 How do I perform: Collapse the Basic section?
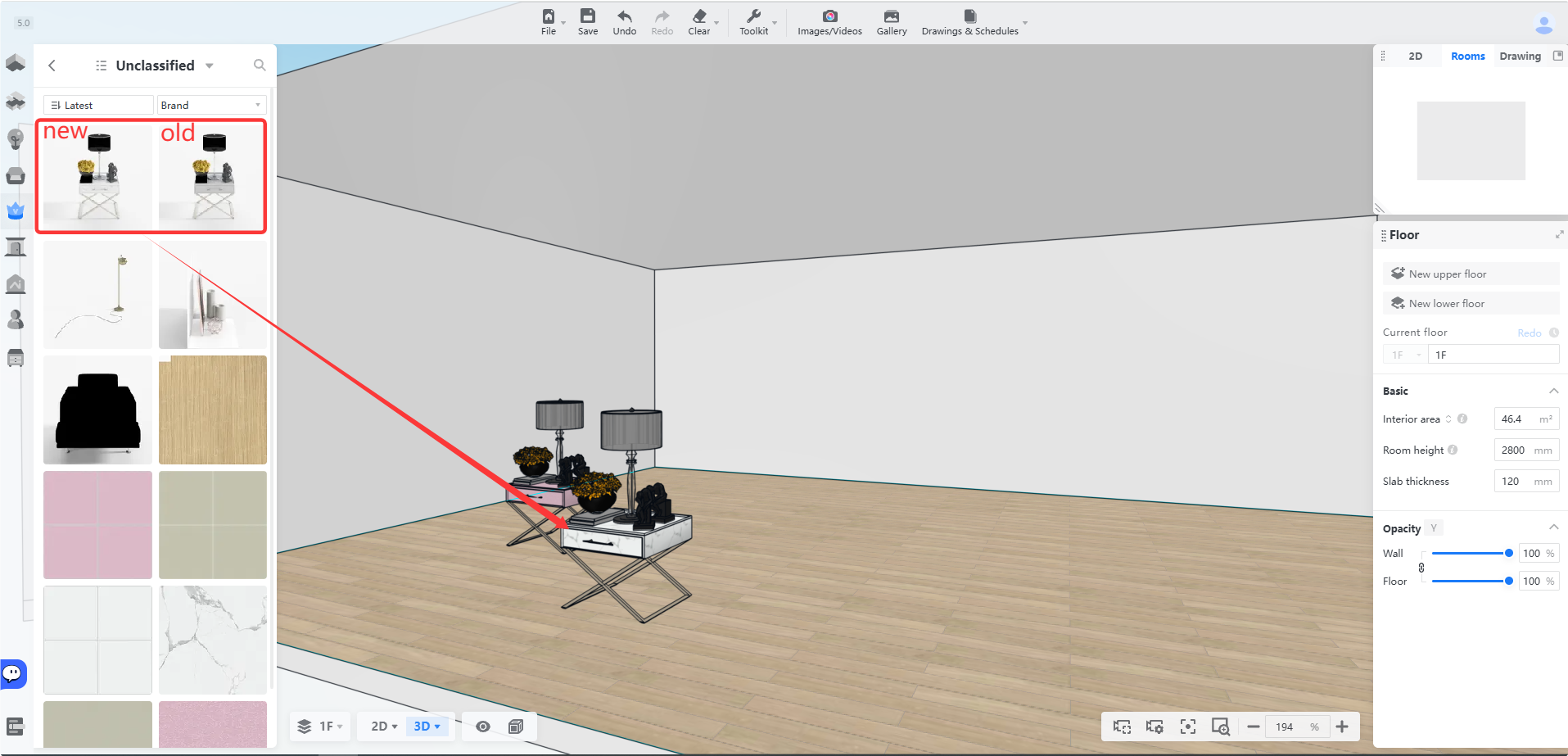1553,391
